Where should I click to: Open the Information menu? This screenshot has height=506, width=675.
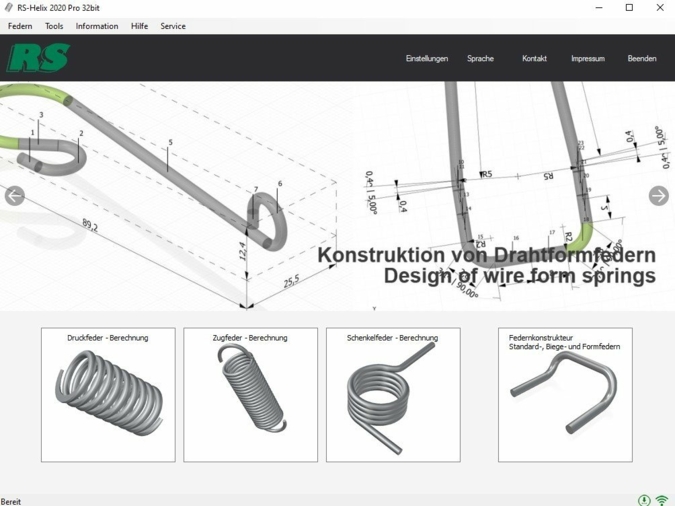[97, 26]
